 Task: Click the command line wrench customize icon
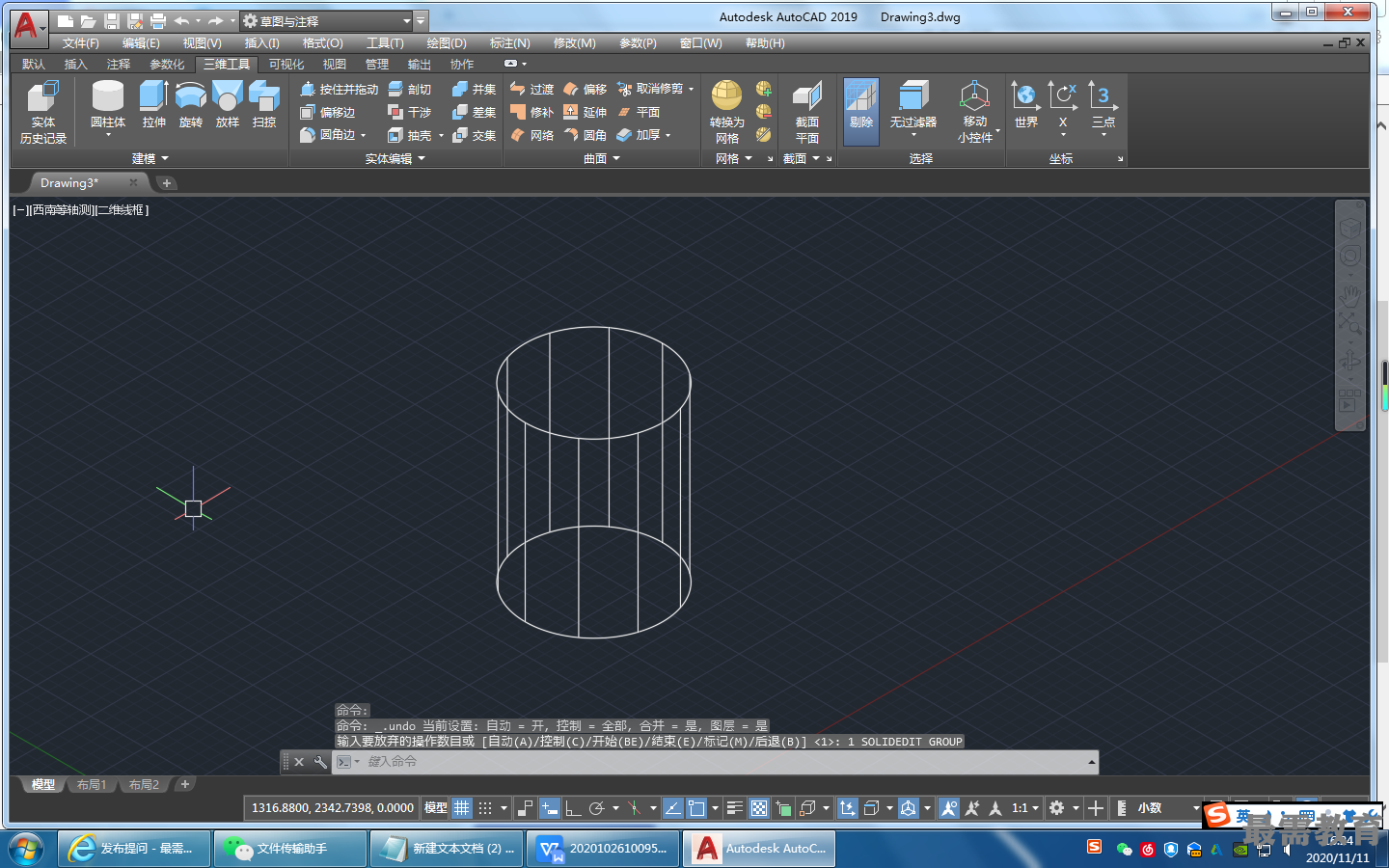point(320,762)
